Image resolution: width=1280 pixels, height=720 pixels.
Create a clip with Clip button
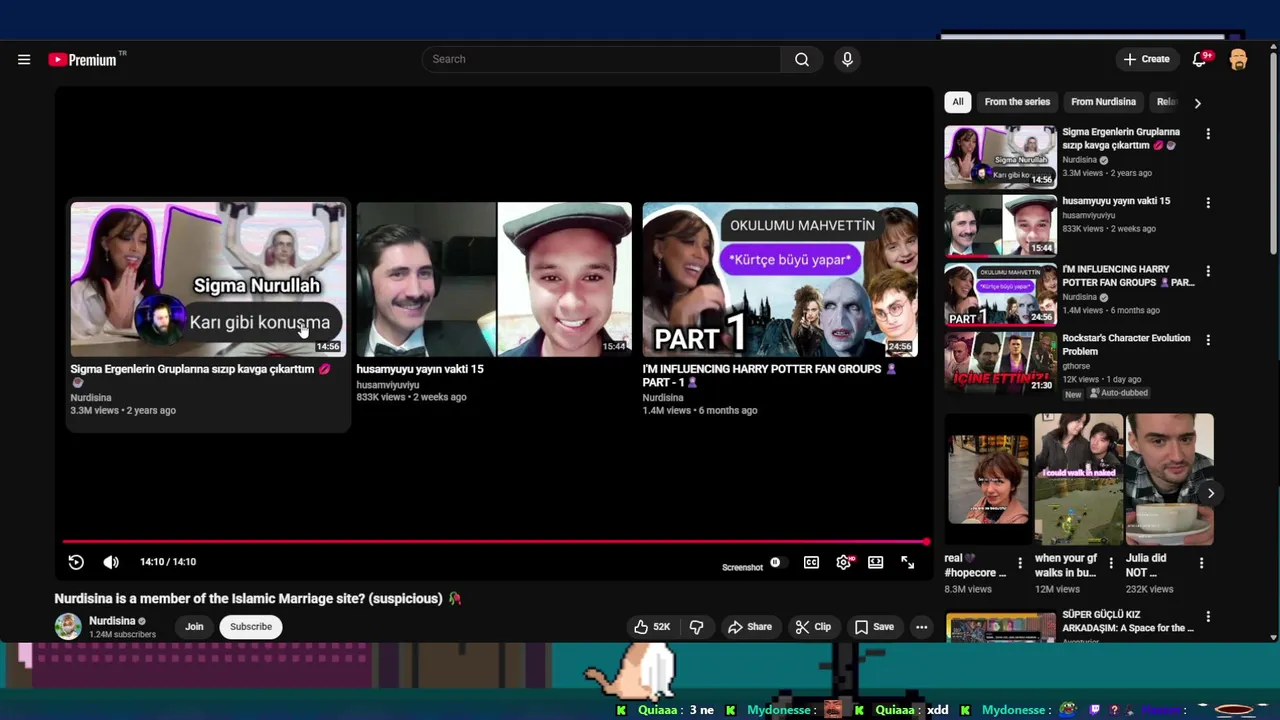(813, 627)
